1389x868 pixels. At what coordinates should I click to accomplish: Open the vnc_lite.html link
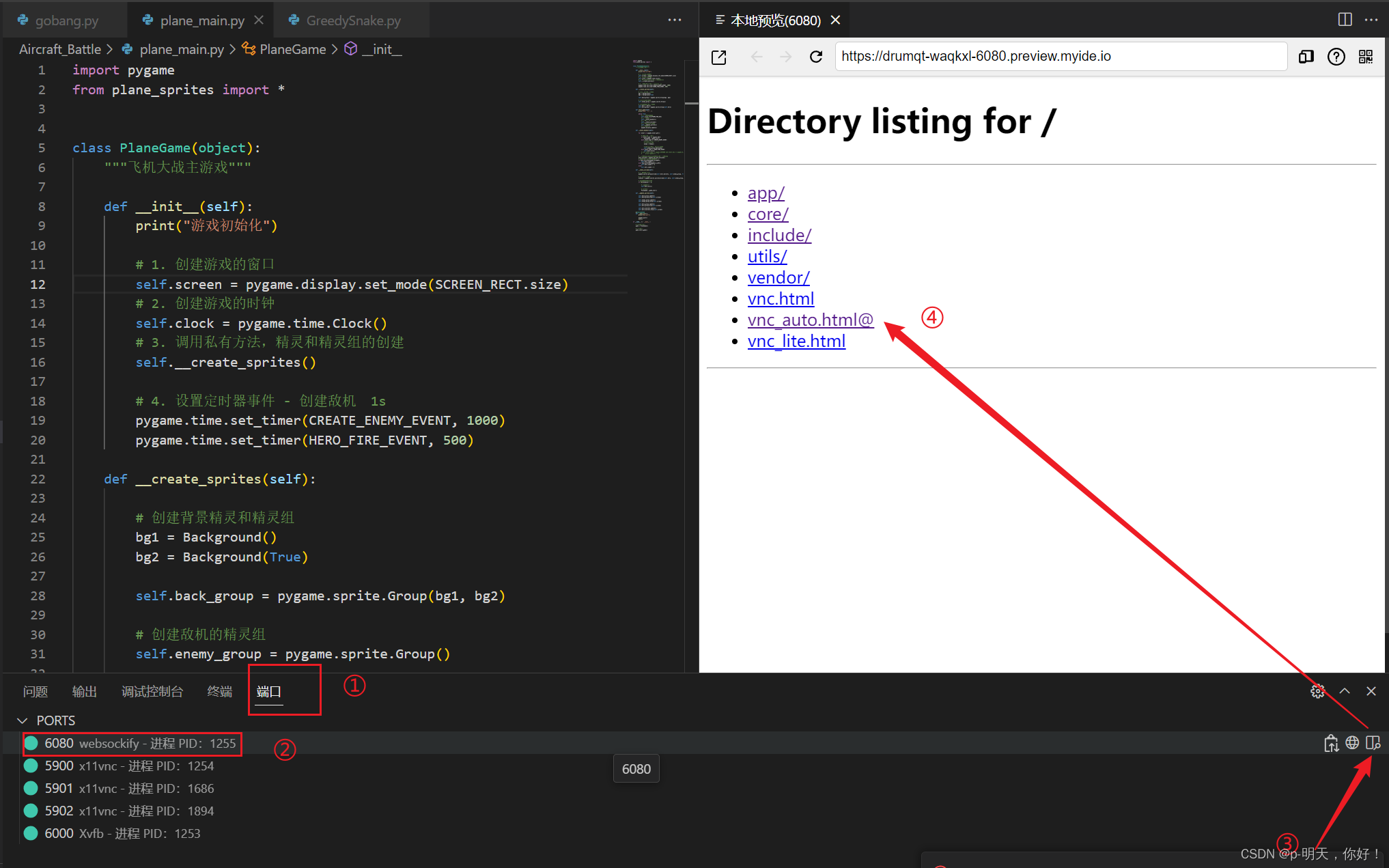pyautogui.click(x=796, y=341)
